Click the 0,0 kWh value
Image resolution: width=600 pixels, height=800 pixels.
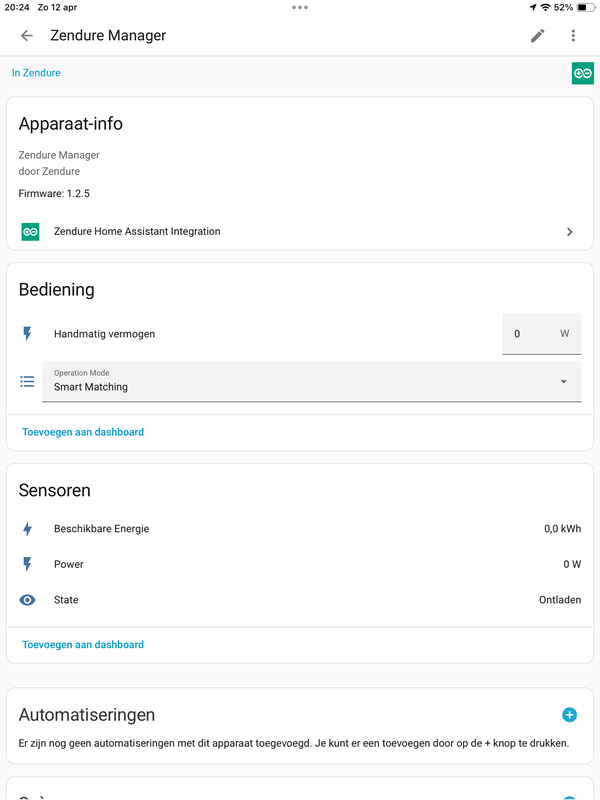[x=562, y=529]
